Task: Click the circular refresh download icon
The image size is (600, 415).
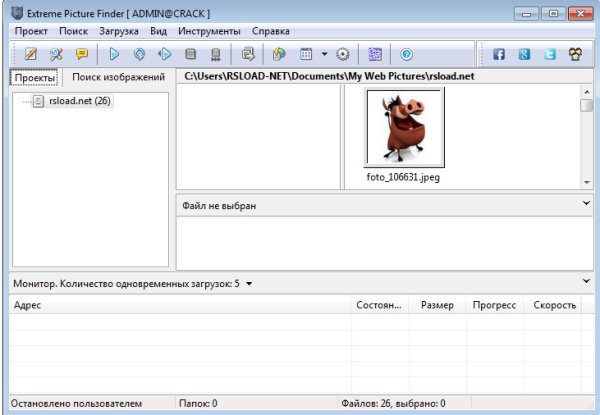Action: [x=139, y=54]
